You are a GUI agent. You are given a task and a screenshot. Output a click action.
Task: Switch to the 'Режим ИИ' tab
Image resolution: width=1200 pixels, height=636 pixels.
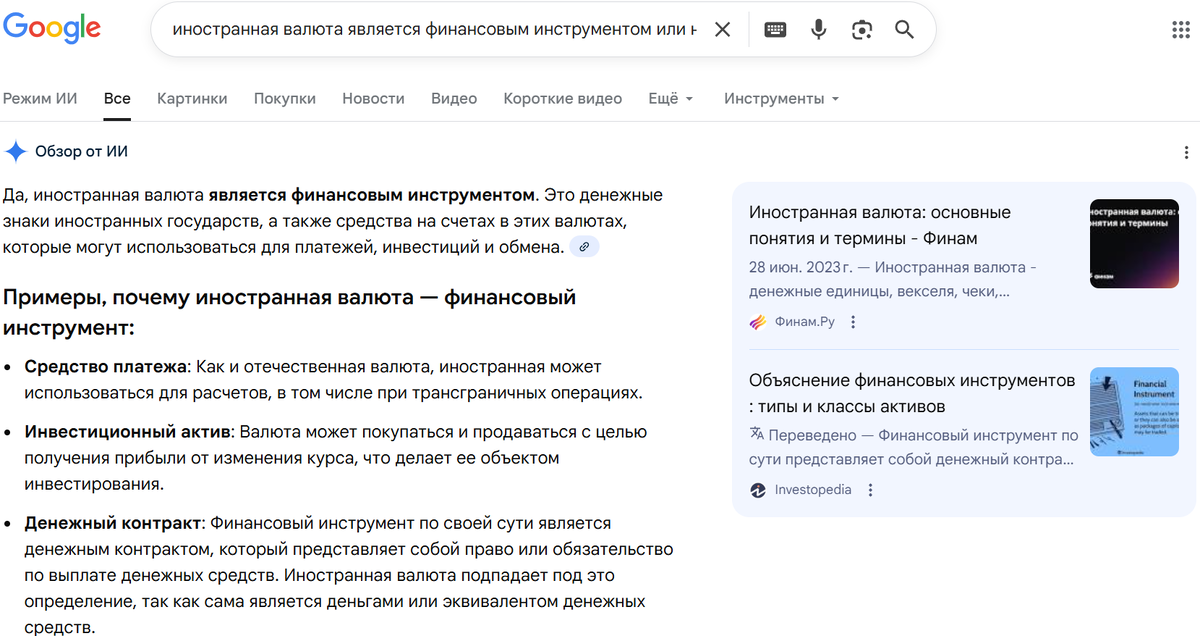pyautogui.click(x=40, y=98)
